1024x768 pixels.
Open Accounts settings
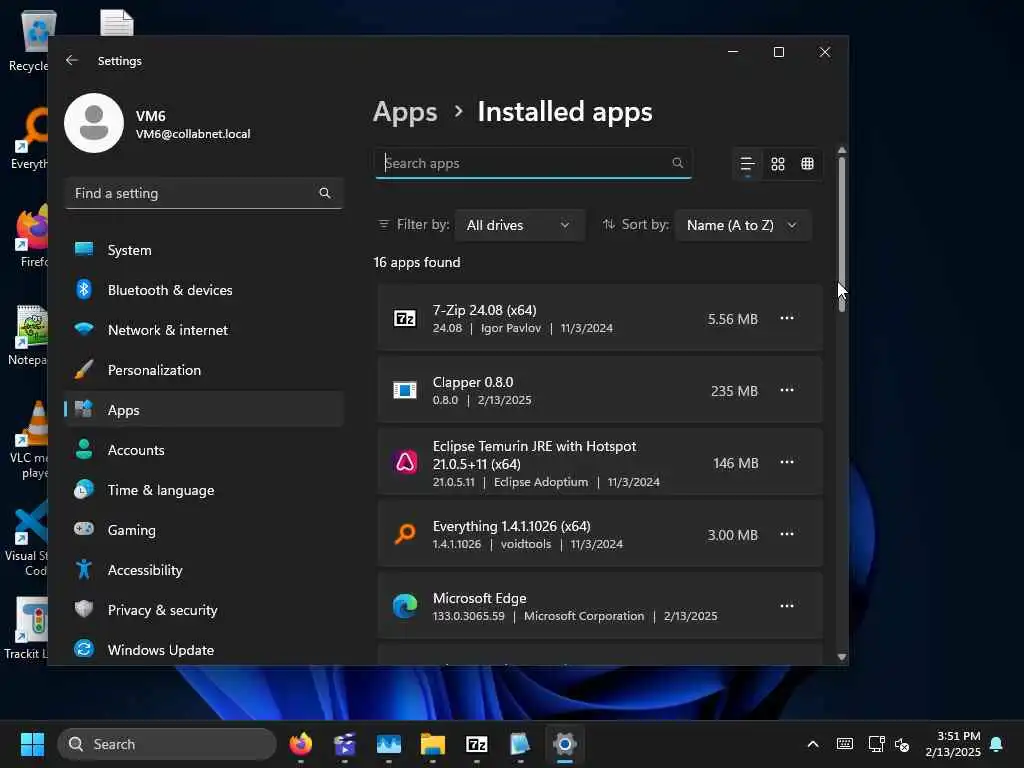(204, 450)
